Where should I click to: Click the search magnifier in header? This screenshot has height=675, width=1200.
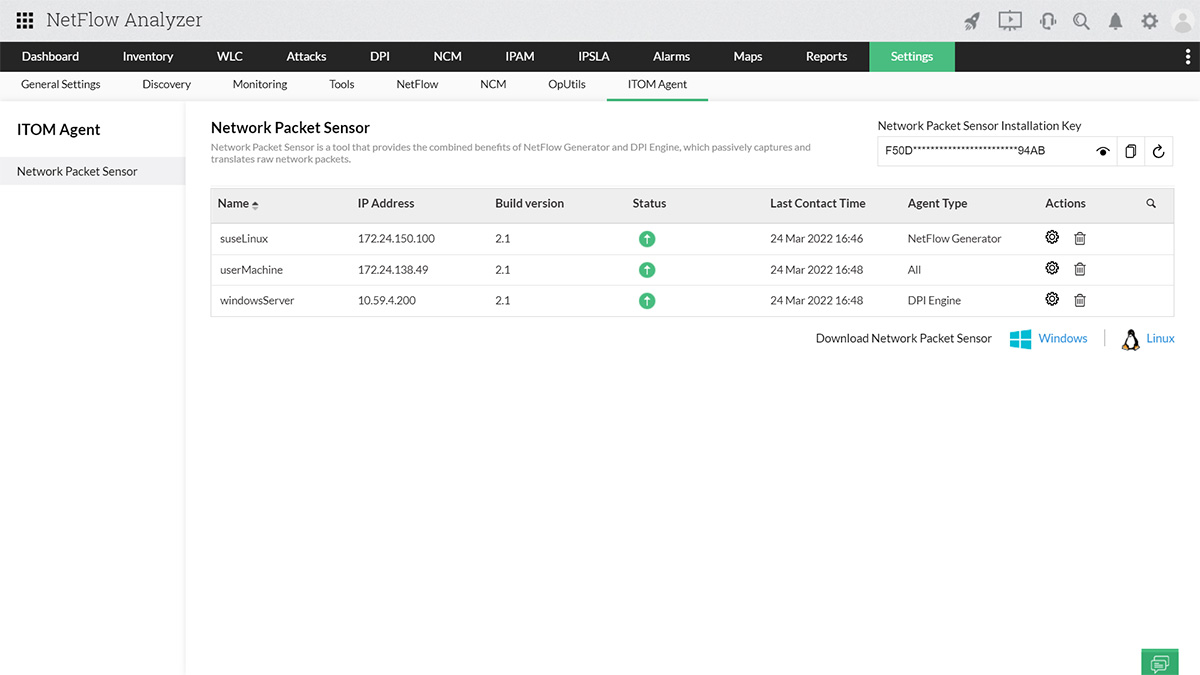point(1081,21)
